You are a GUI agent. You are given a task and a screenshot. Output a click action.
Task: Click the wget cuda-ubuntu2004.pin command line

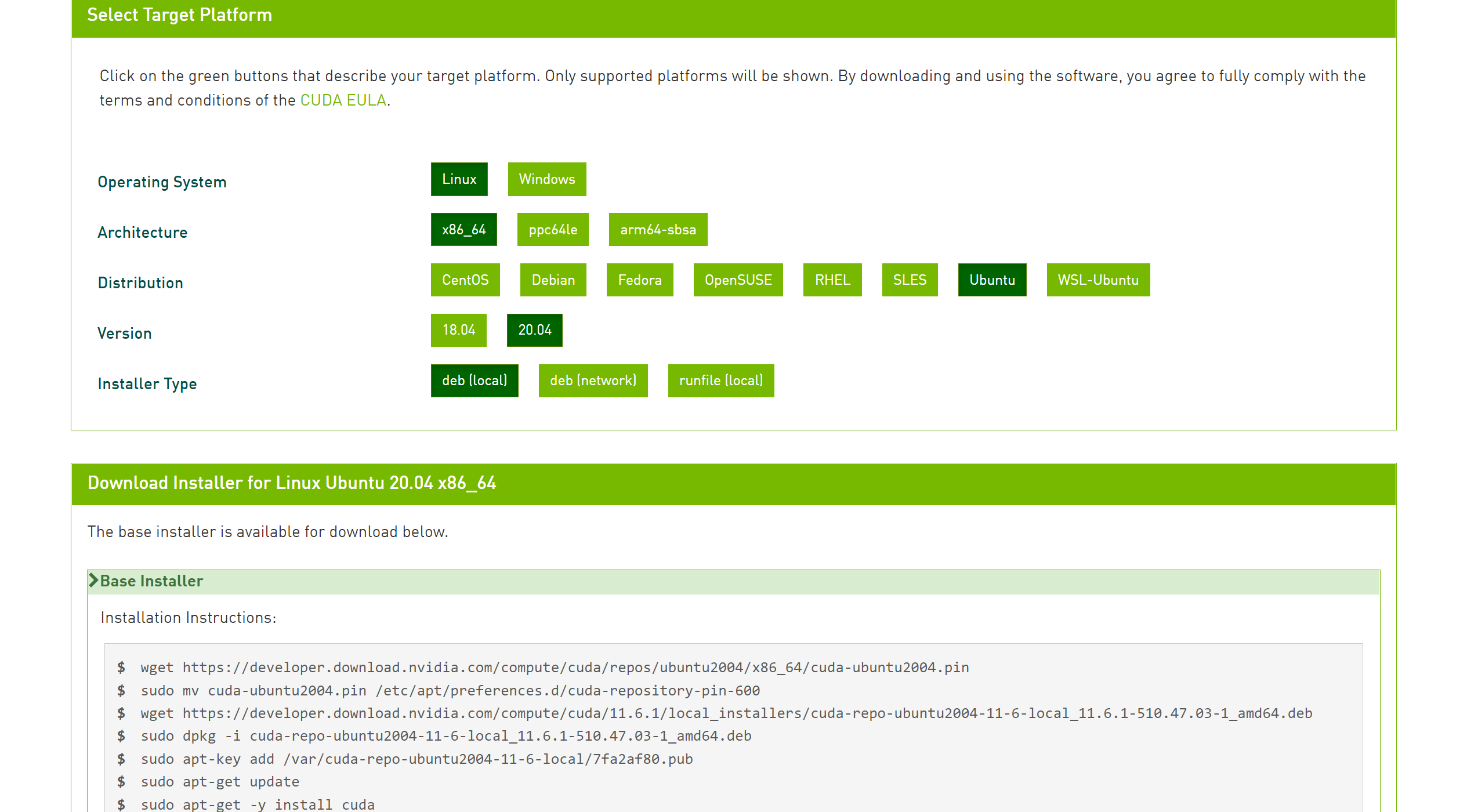555,668
